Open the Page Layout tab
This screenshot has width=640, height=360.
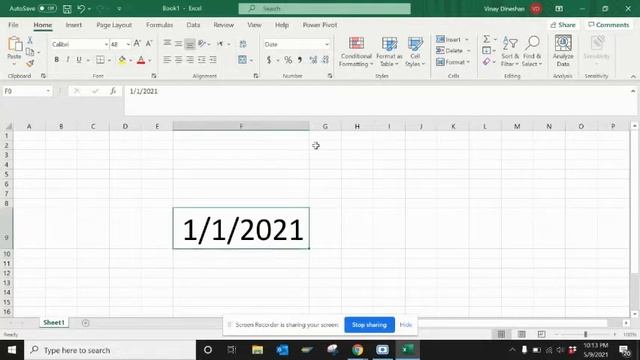click(x=114, y=25)
